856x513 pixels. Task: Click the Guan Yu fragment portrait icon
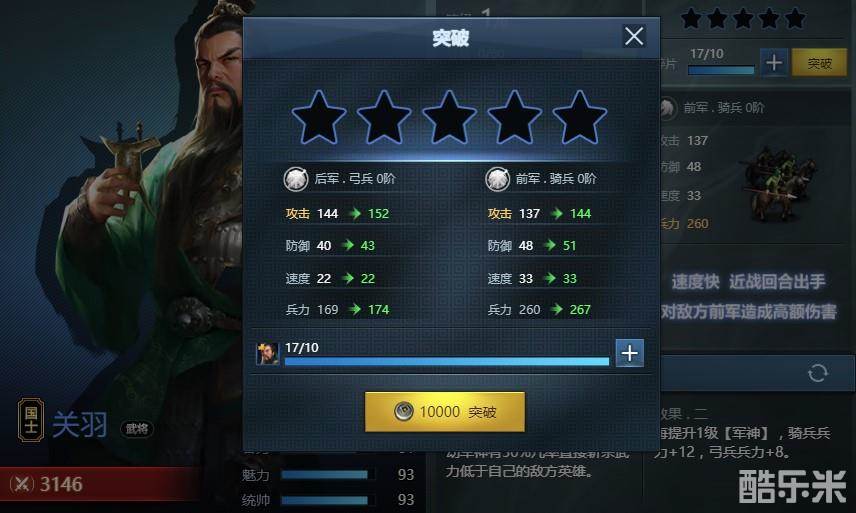click(268, 354)
